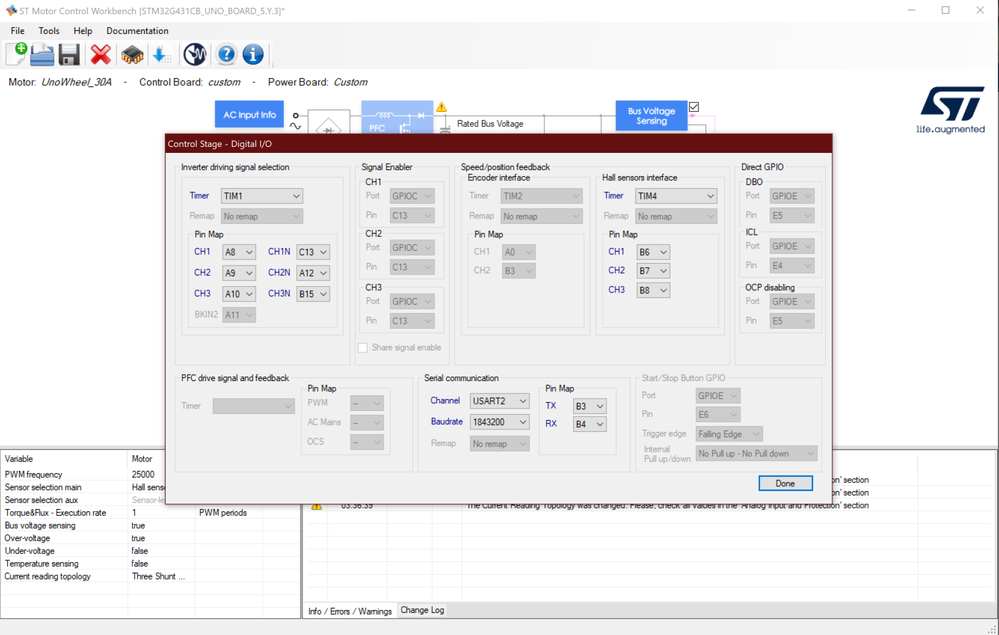Open the motor monitor waveform icon
Viewport: 999px width, 635px height.
click(x=195, y=54)
